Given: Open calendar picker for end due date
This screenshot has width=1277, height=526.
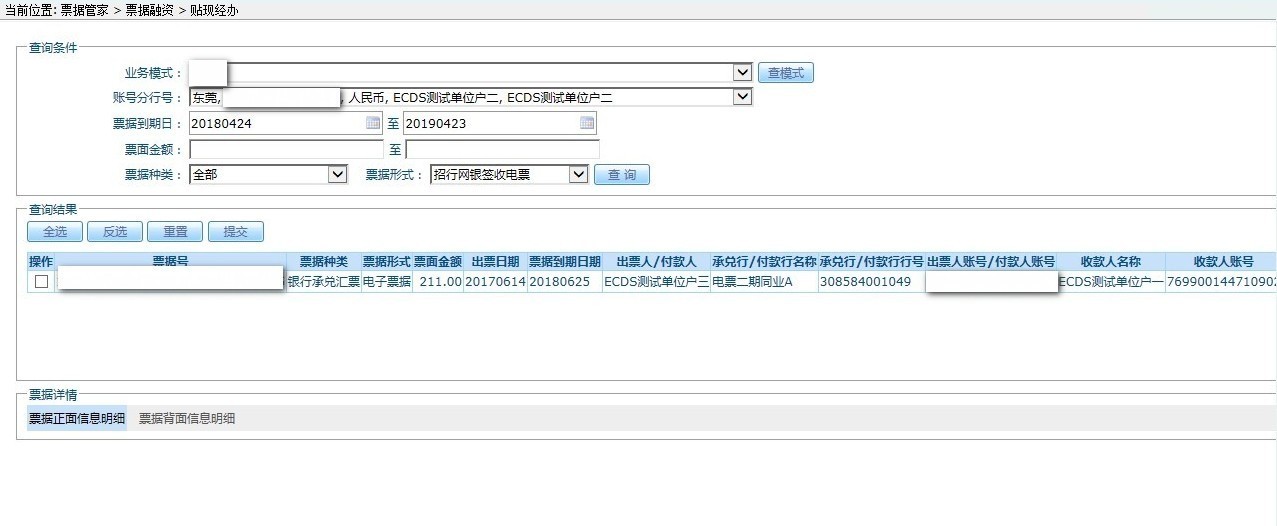Looking at the screenshot, I should [x=587, y=124].
